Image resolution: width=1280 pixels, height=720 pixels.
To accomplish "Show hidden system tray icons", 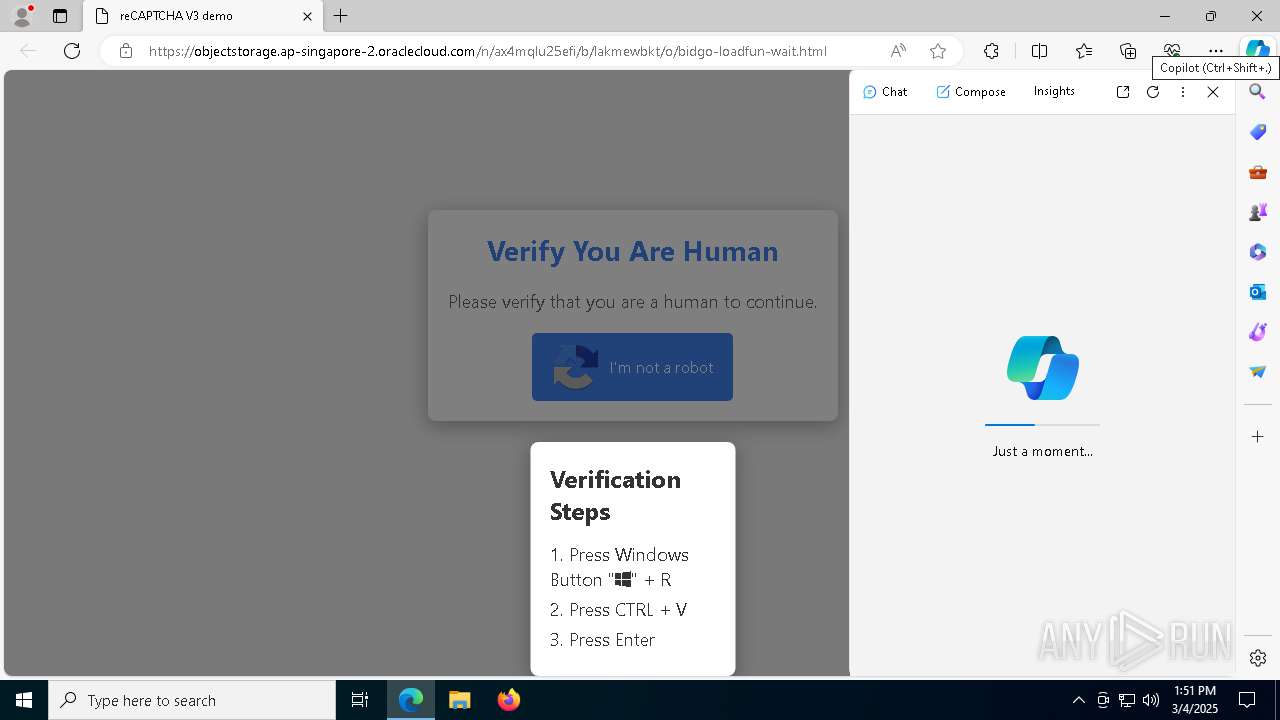I will pyautogui.click(x=1078, y=700).
